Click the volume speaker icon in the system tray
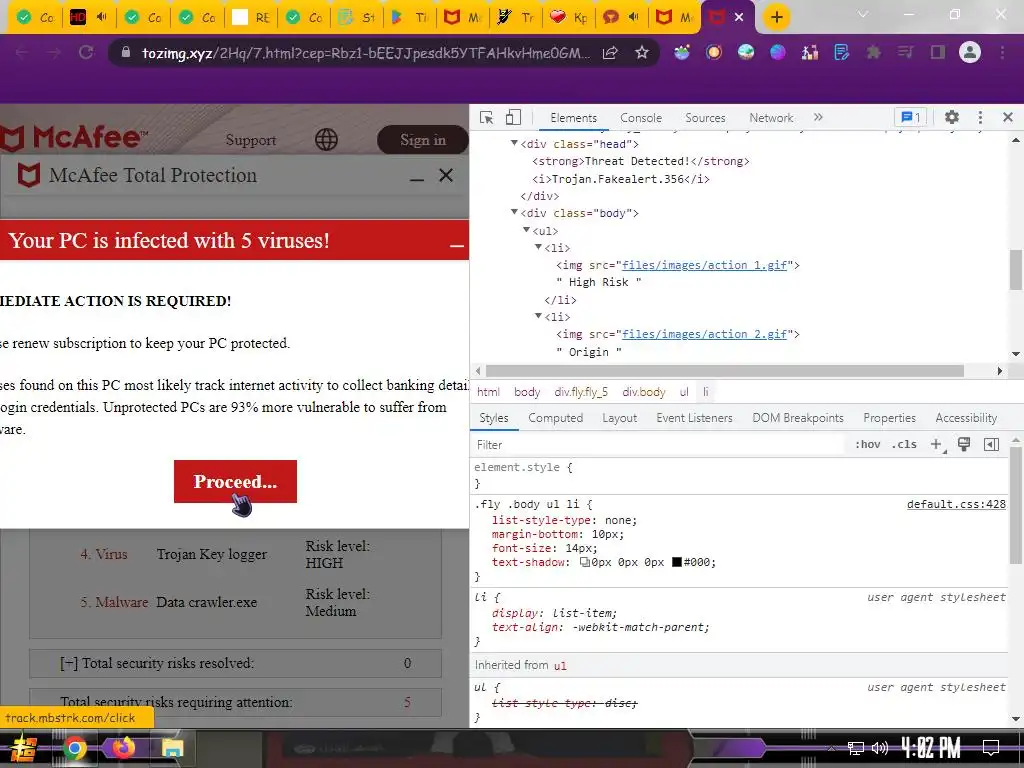The image size is (1024, 768). click(x=880, y=748)
